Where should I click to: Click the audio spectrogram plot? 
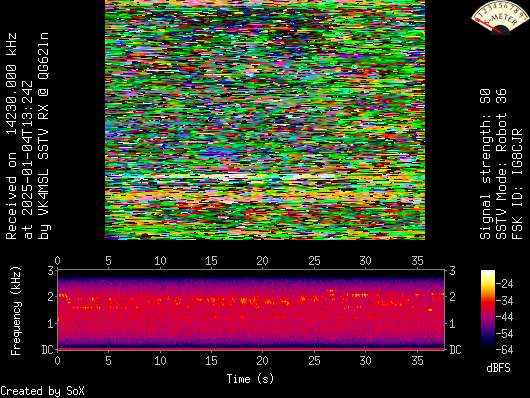[x=251, y=310]
